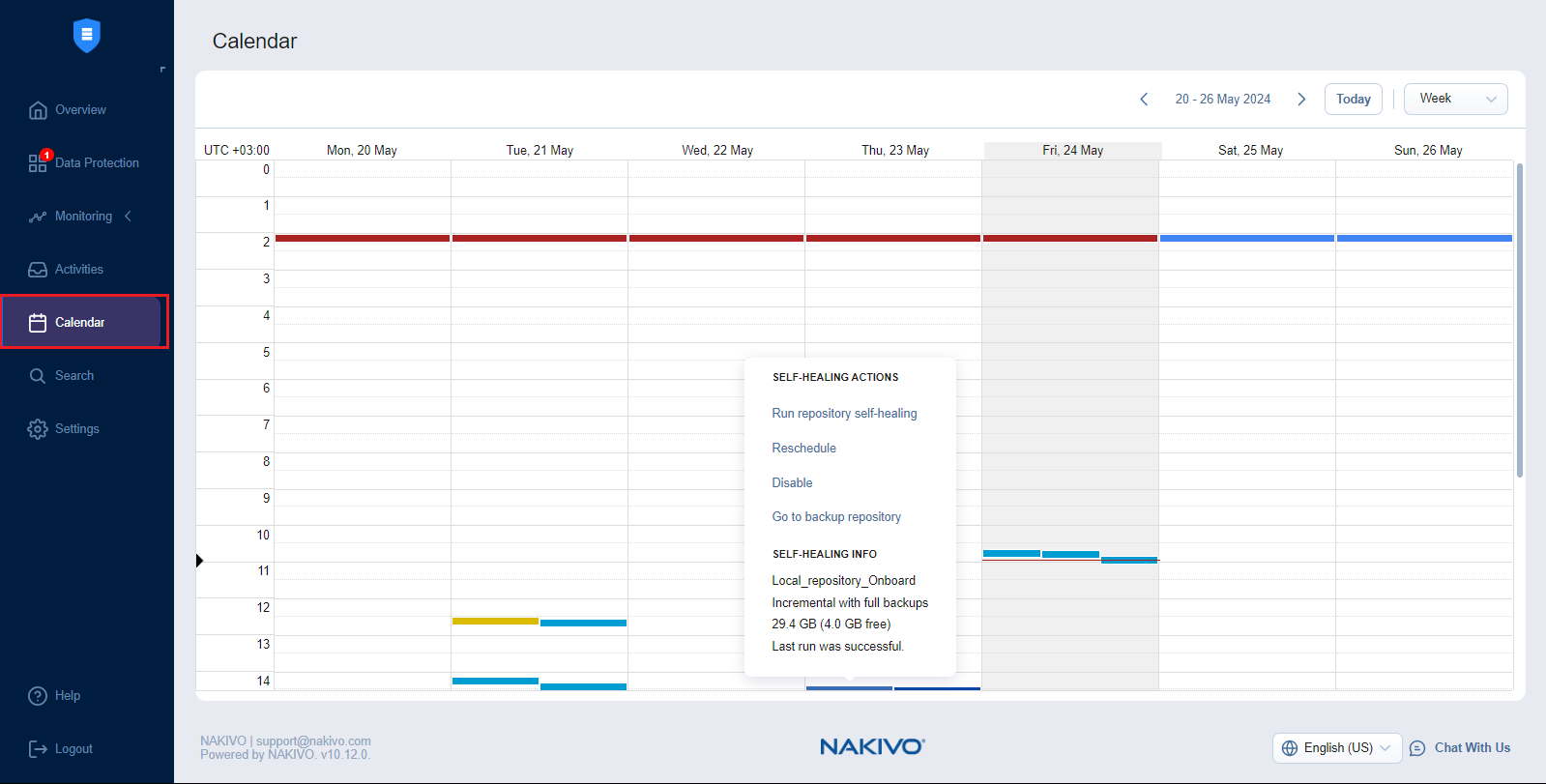Click the yellow event bar on Tuesday

point(495,621)
